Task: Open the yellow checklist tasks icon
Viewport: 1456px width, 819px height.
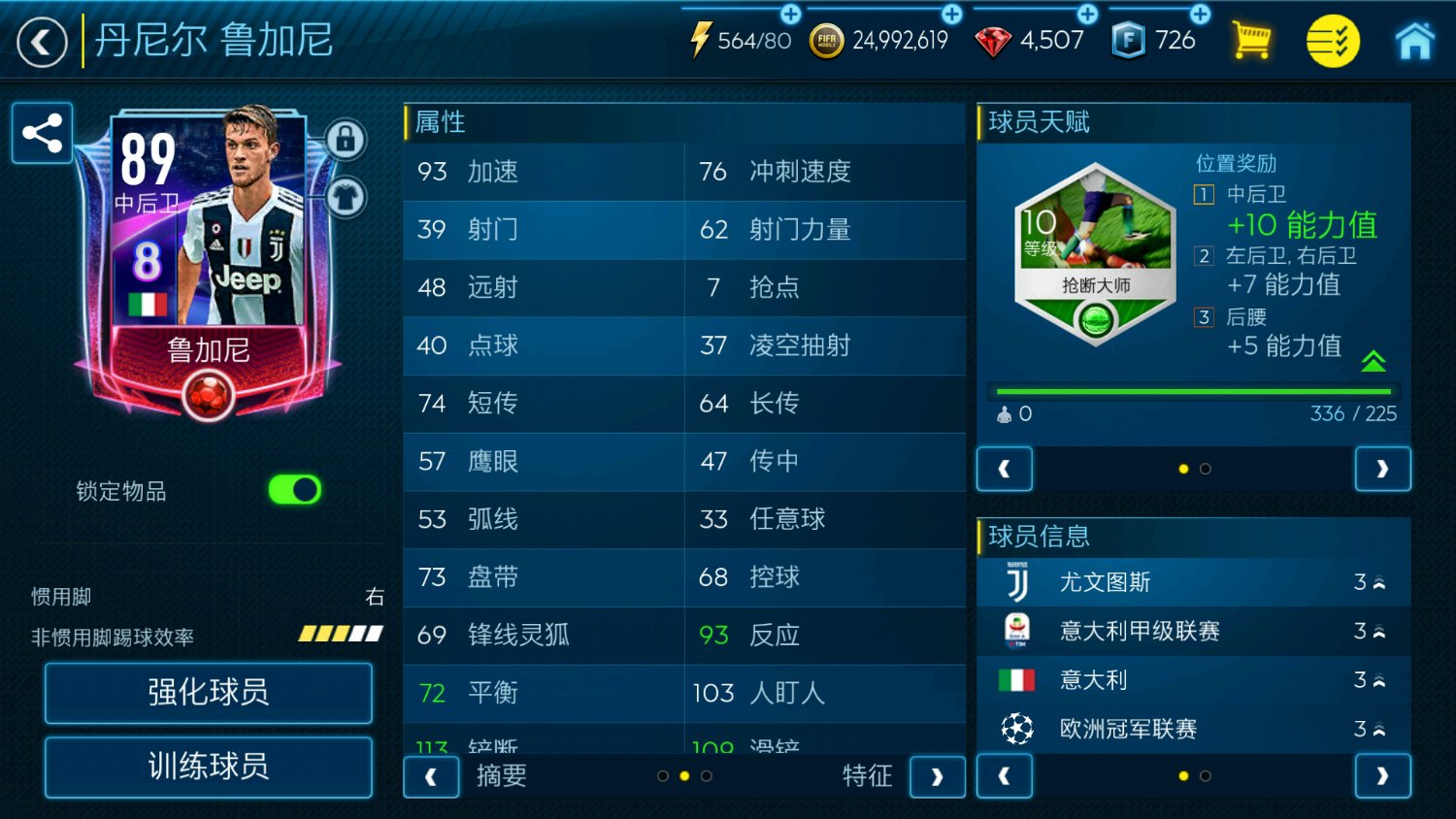Action: pos(1333,41)
